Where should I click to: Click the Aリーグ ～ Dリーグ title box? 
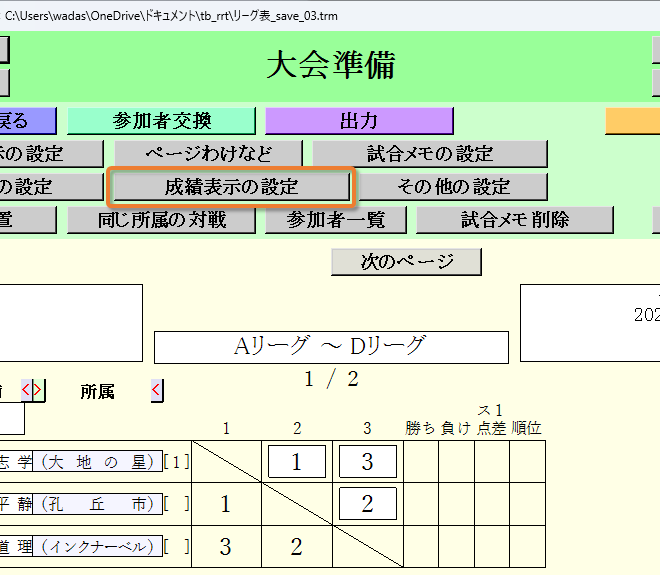(331, 347)
